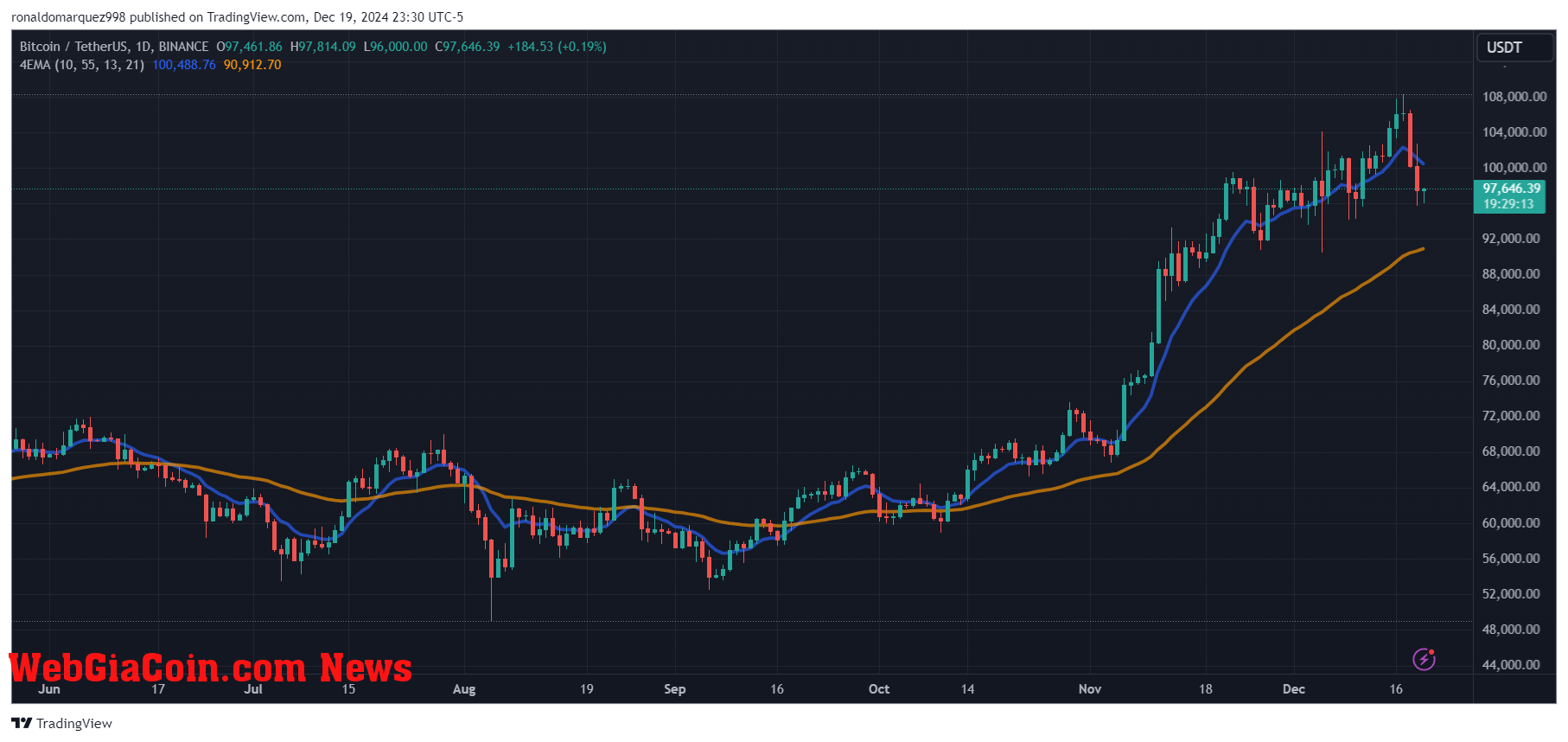Click the TradingView logo at bottom
This screenshot has height=742, width=1568.
point(61,724)
